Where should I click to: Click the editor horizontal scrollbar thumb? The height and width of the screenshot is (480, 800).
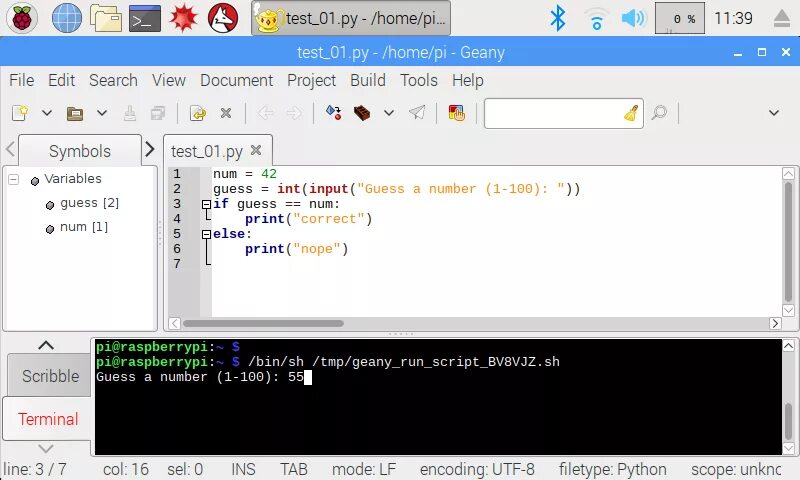coord(263,323)
